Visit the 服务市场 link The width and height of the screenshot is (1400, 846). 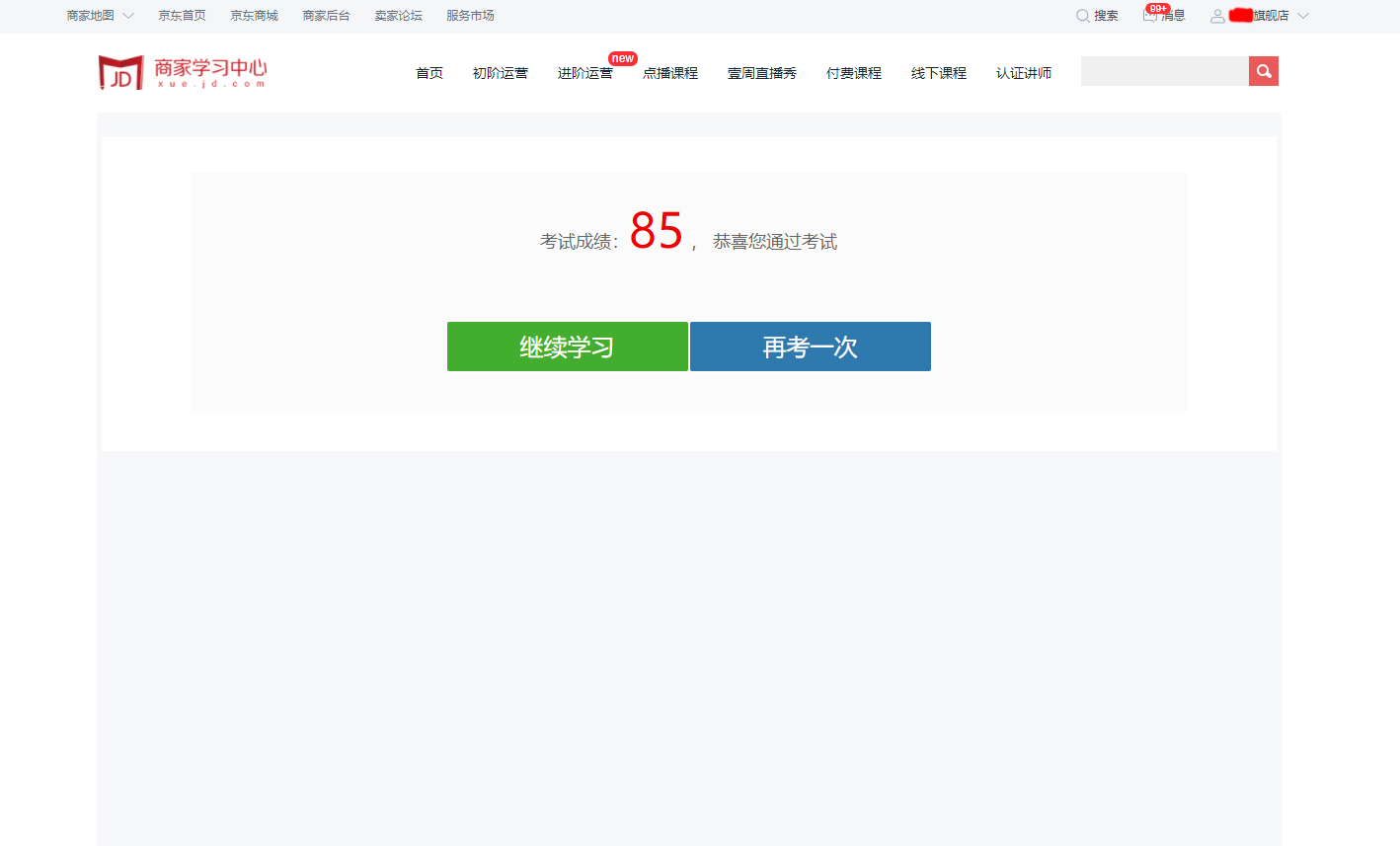[x=470, y=16]
